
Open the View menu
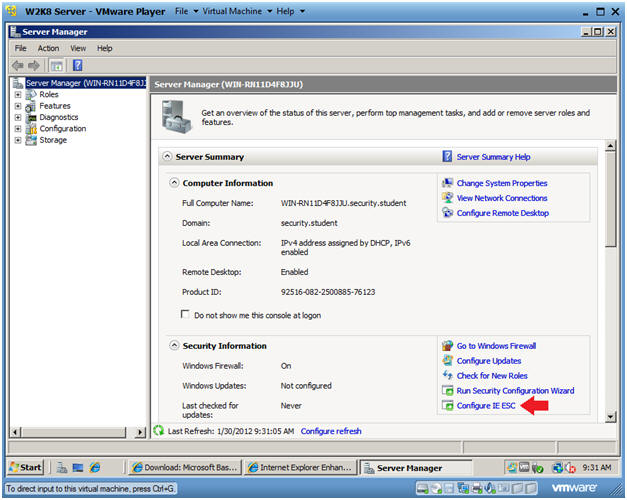pos(78,48)
